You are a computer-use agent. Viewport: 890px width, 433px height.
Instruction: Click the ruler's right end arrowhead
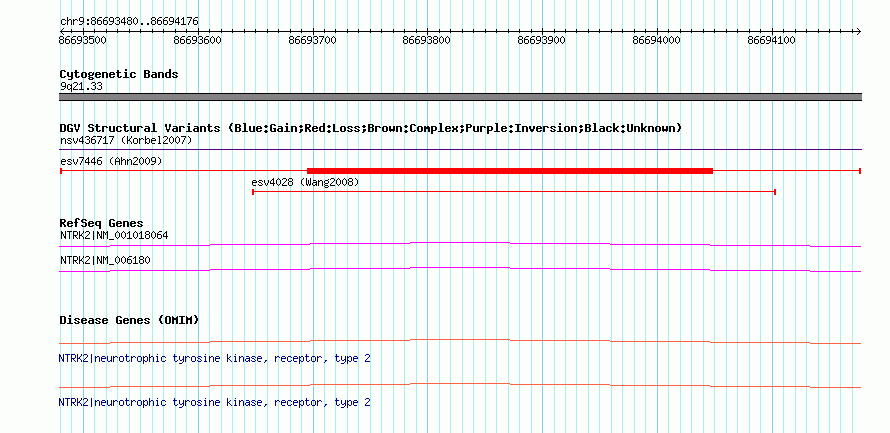(858, 31)
